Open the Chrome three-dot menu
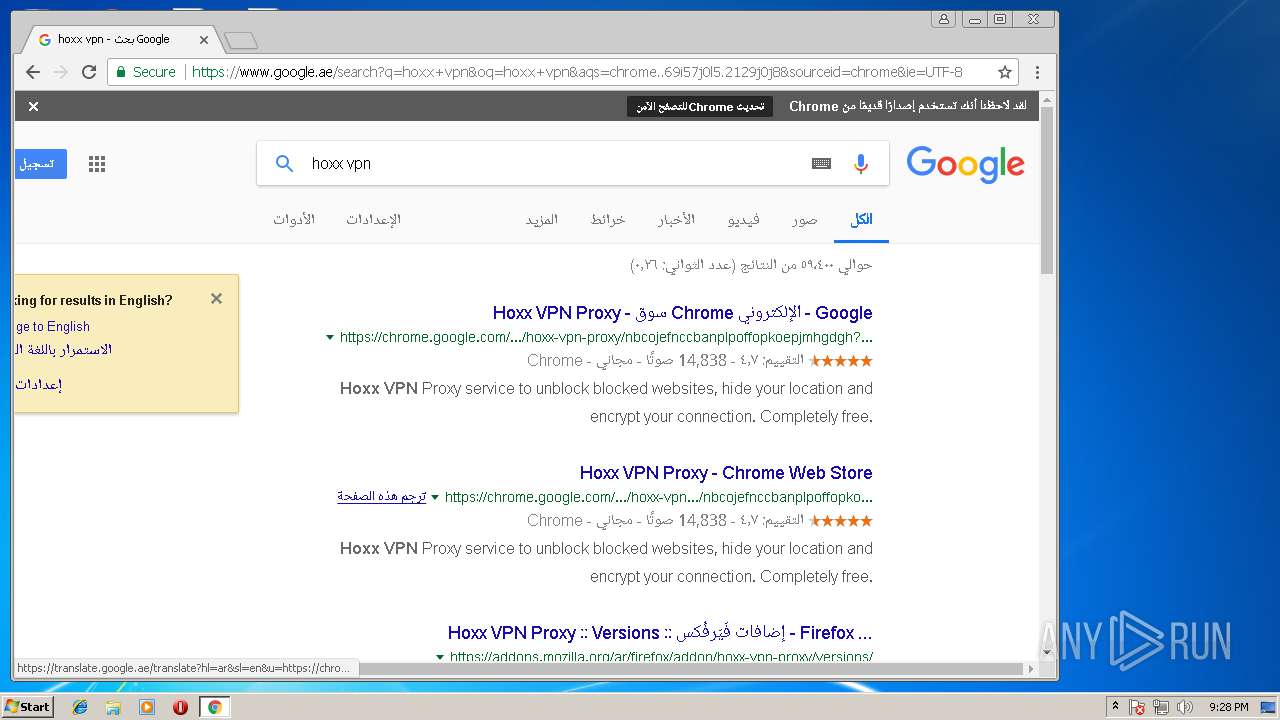The image size is (1280, 720). click(x=1037, y=72)
